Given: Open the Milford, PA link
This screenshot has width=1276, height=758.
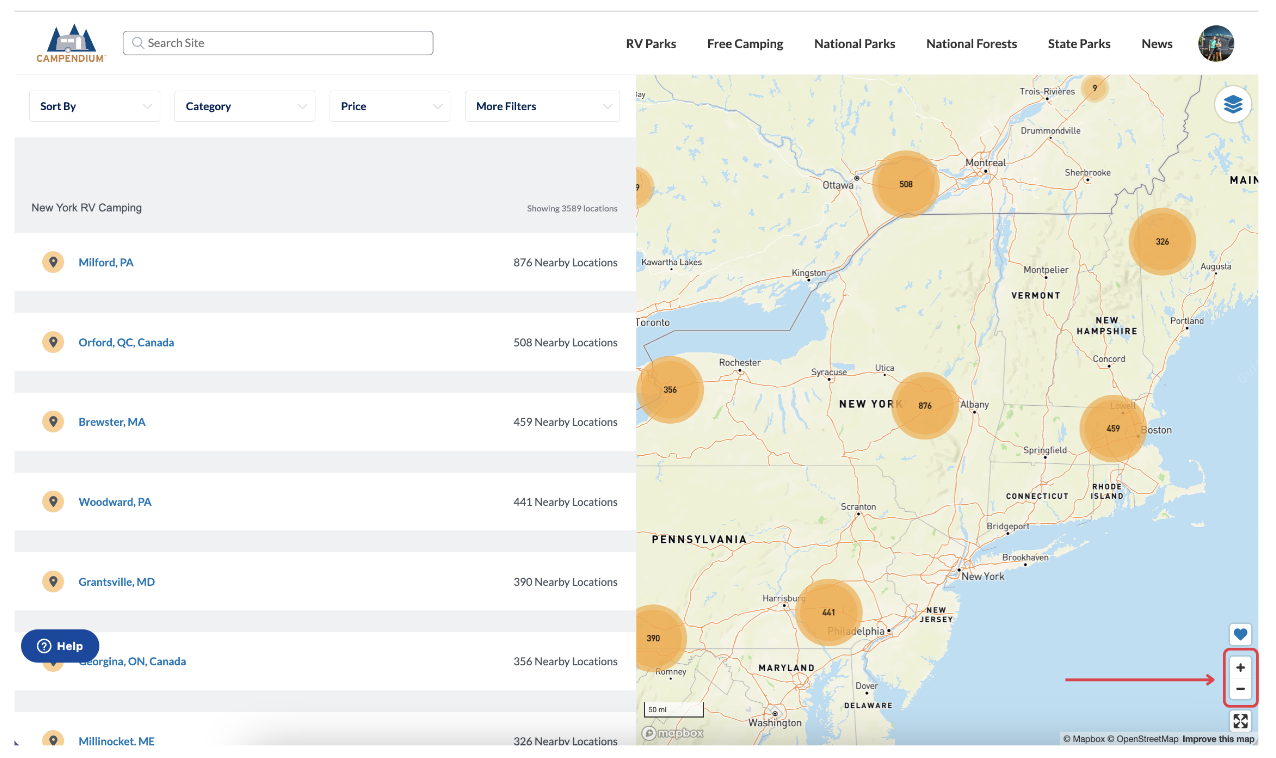Looking at the screenshot, I should click(x=106, y=263).
